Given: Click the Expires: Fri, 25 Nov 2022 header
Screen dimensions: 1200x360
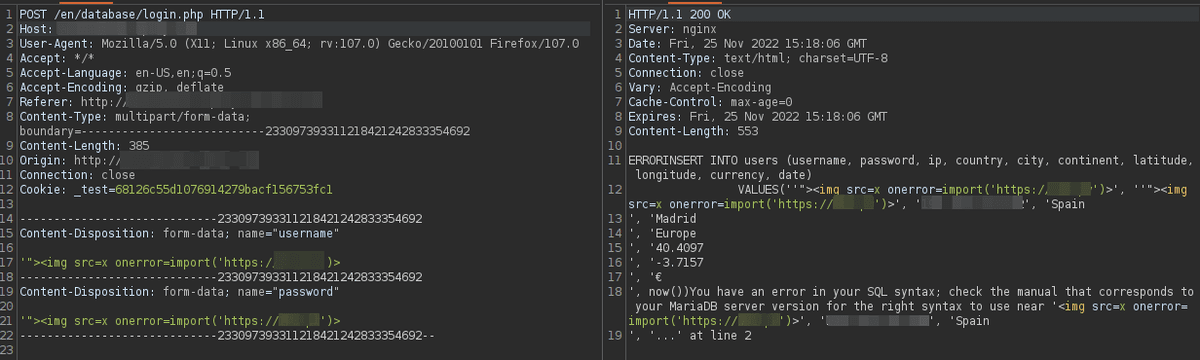Looking at the screenshot, I should [758, 117].
